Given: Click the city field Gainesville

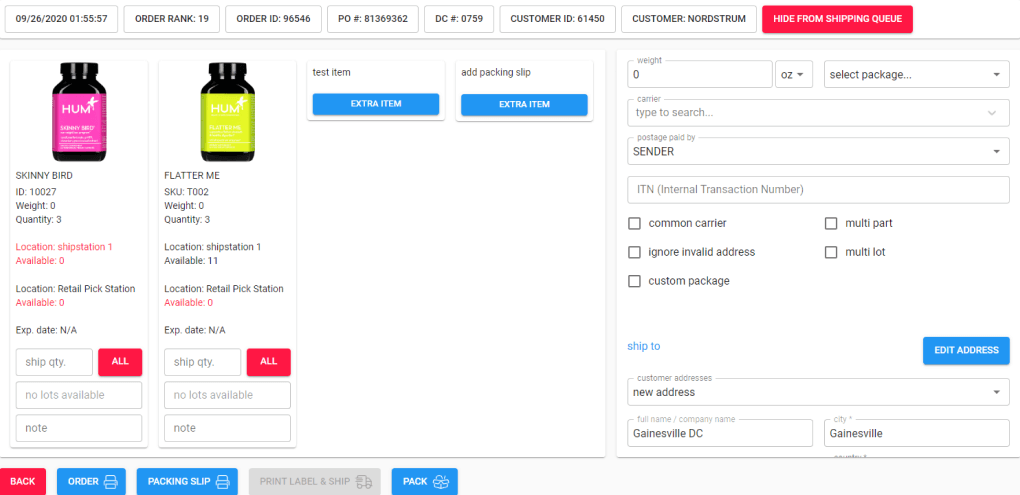Looking at the screenshot, I should (x=917, y=433).
